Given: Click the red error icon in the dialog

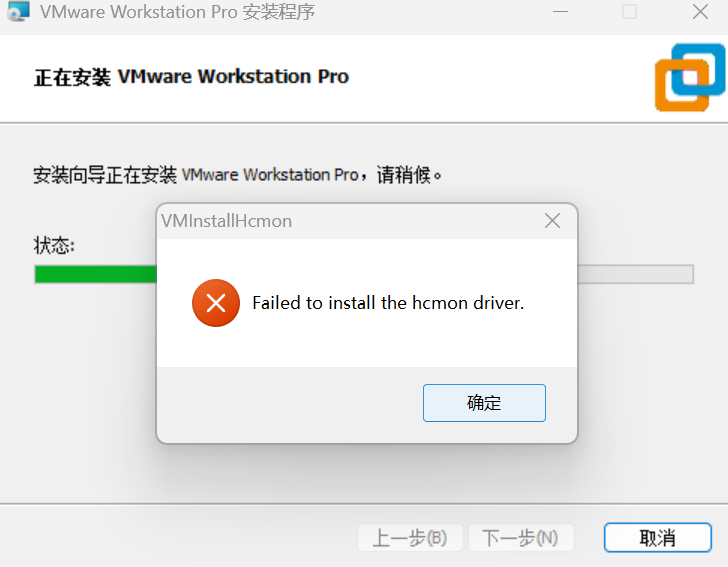Looking at the screenshot, I should (x=216, y=303).
